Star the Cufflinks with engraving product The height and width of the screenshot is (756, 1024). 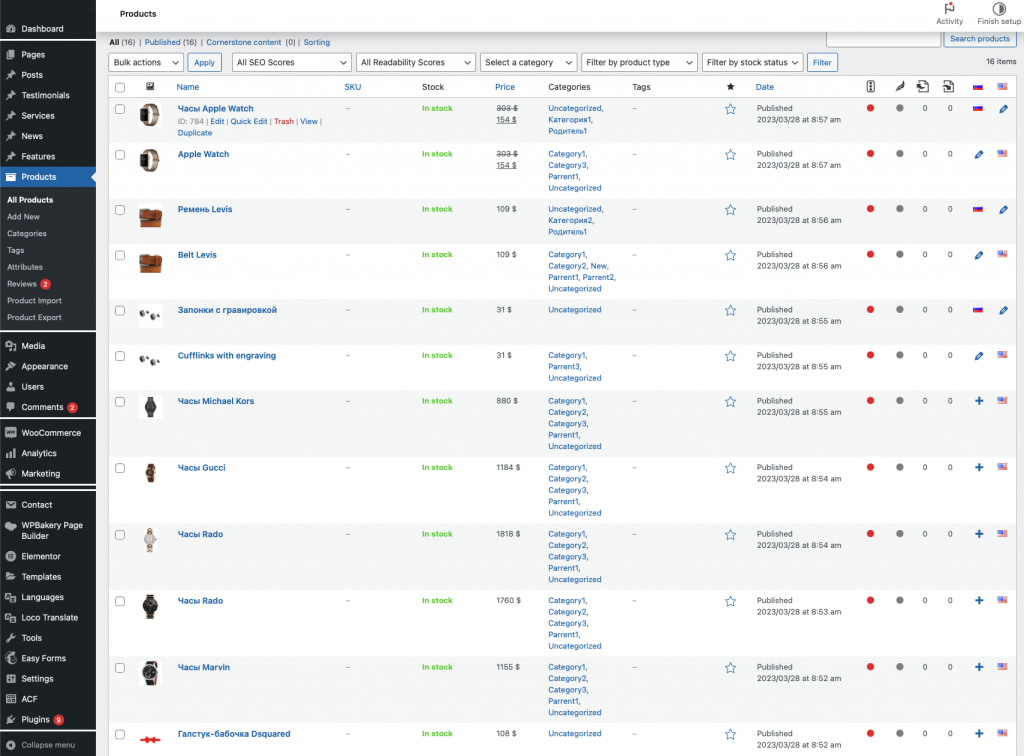click(x=730, y=356)
